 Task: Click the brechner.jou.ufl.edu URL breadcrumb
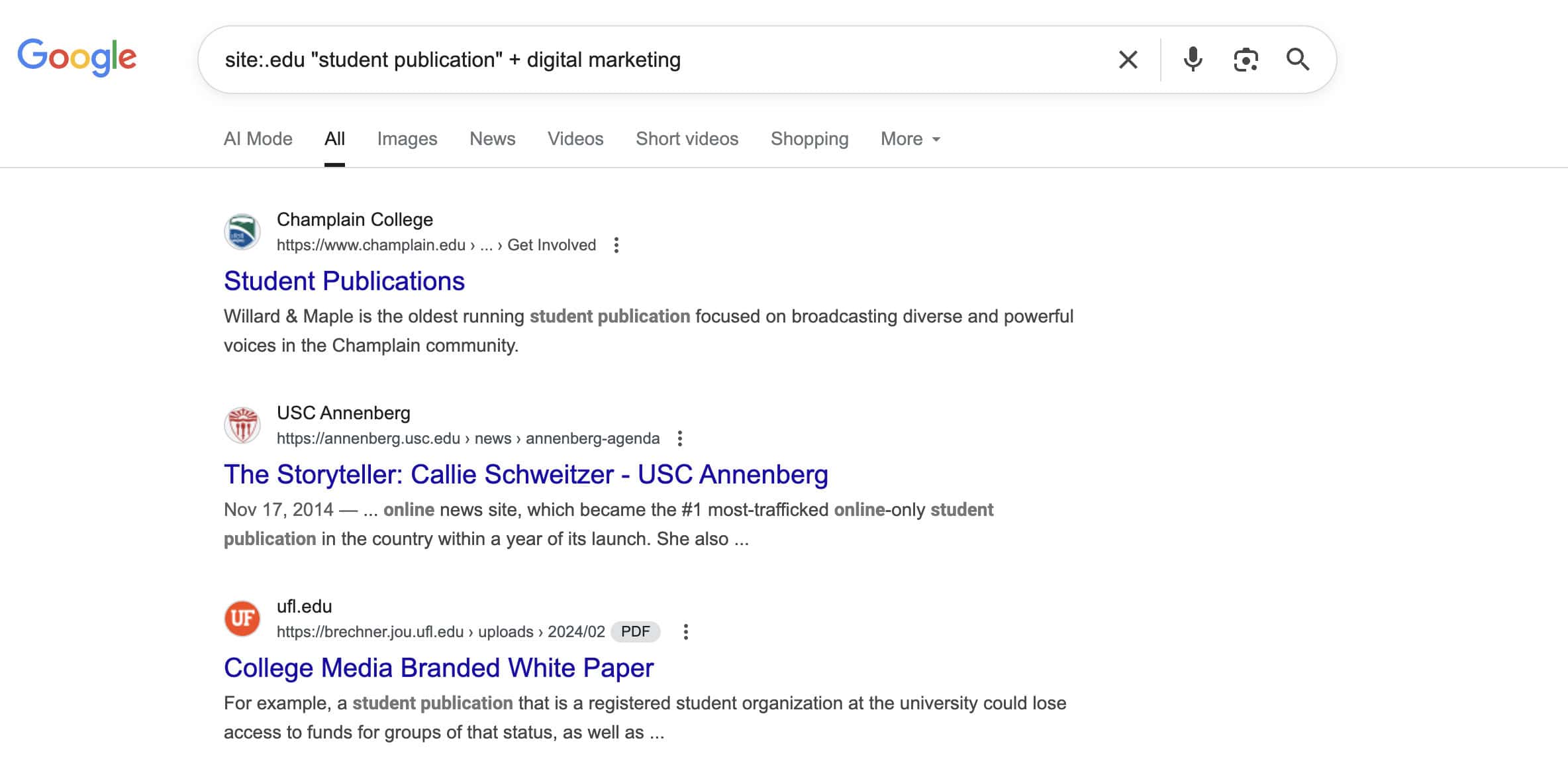pos(441,632)
